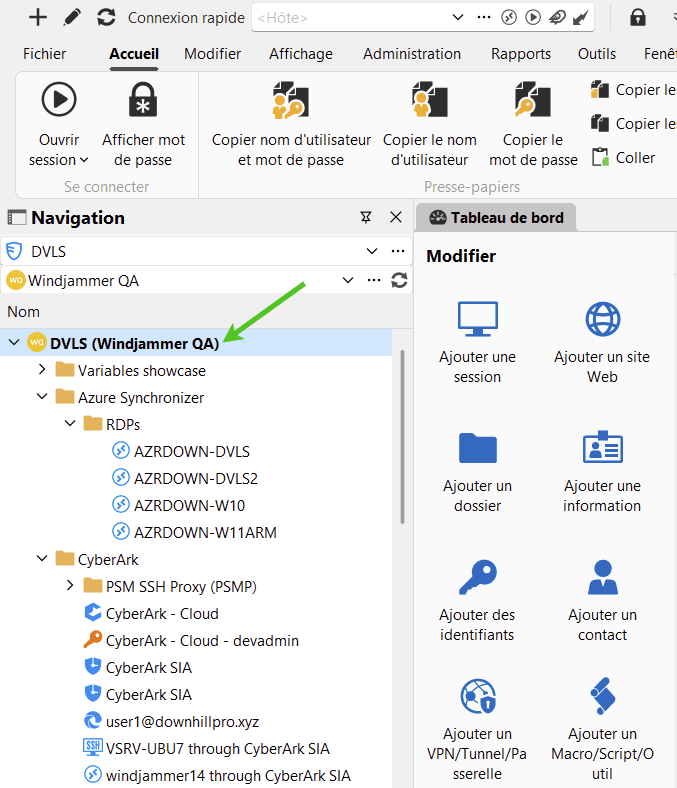Pin the Navigation panel with the pushpin

(x=366, y=217)
